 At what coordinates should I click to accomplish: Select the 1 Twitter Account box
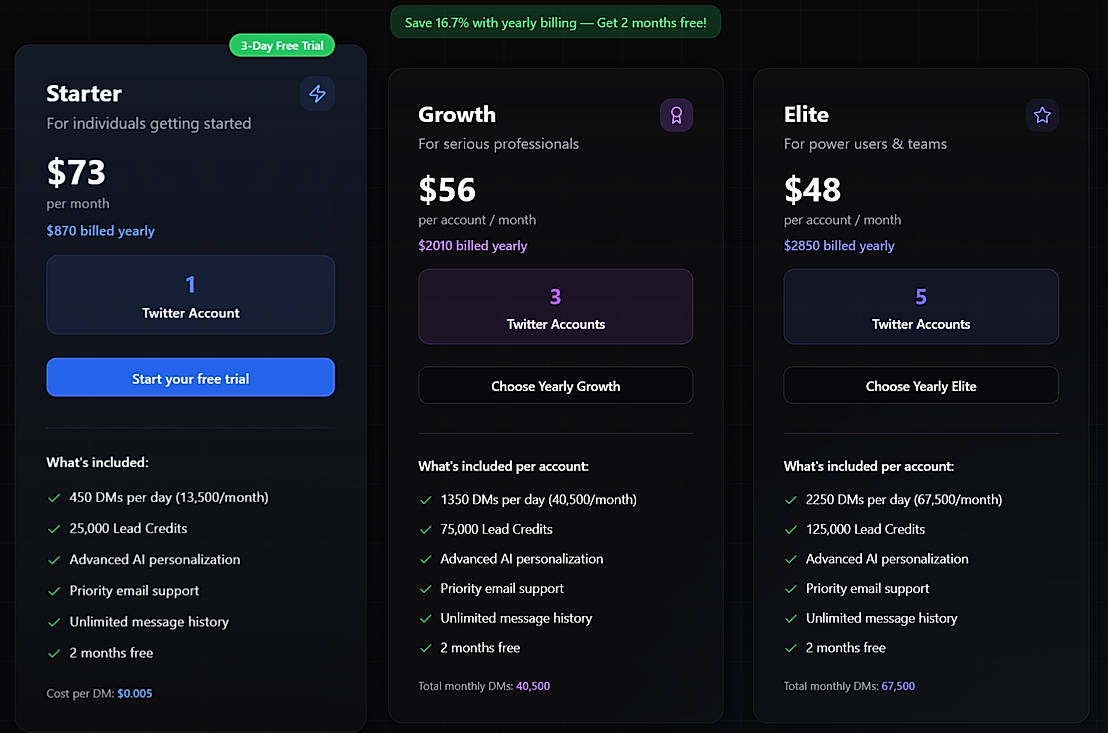[190, 295]
